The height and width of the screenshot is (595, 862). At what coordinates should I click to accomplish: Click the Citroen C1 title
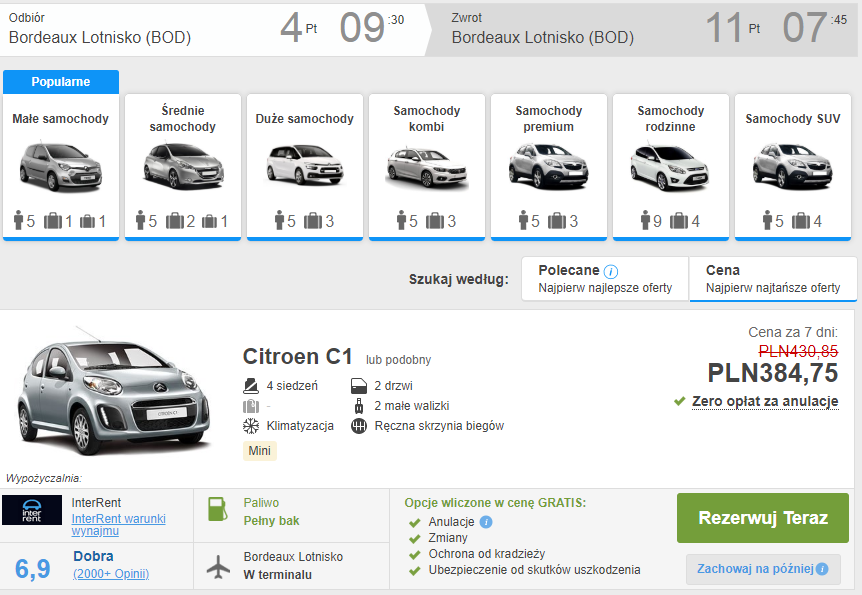click(x=297, y=356)
